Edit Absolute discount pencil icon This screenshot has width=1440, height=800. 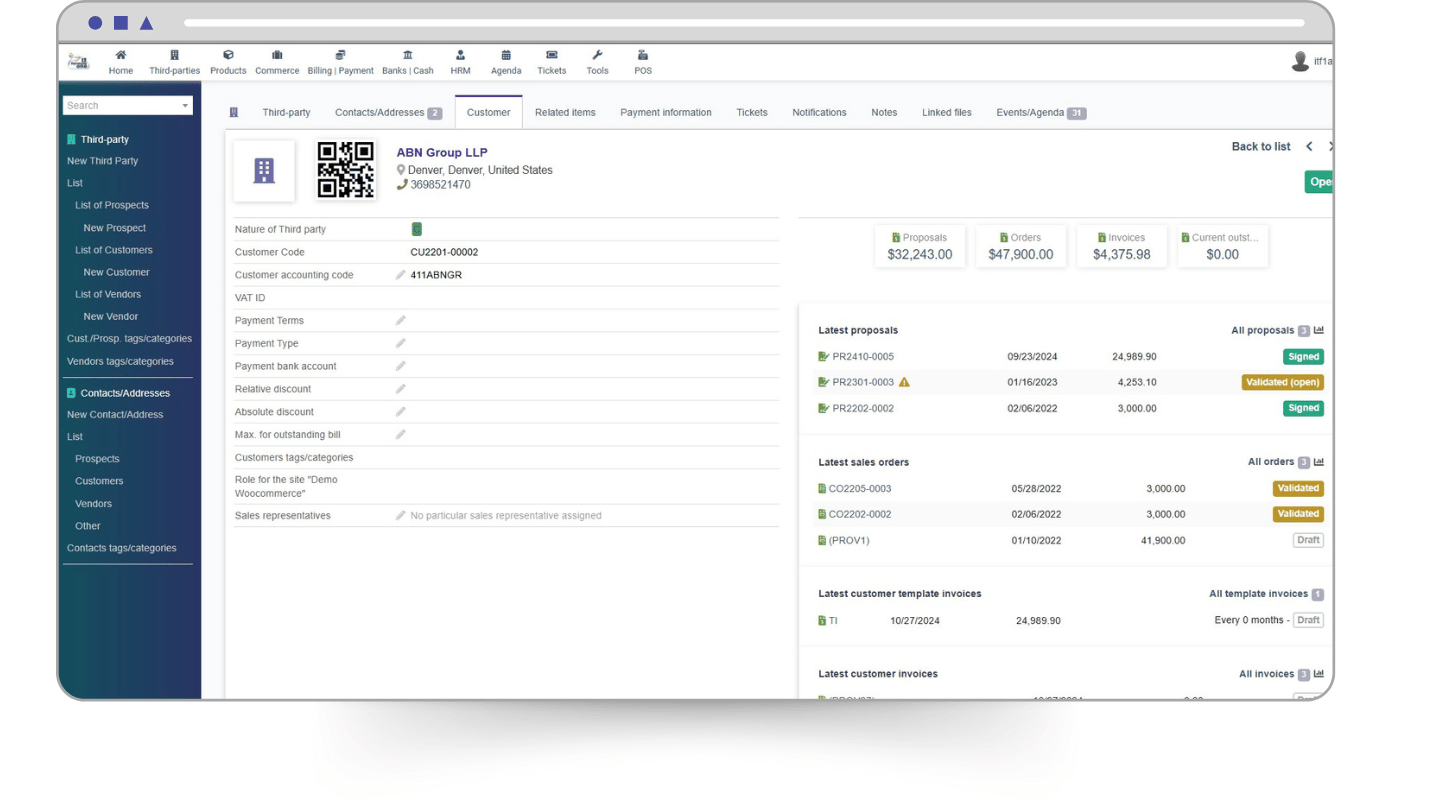pyautogui.click(x=401, y=411)
